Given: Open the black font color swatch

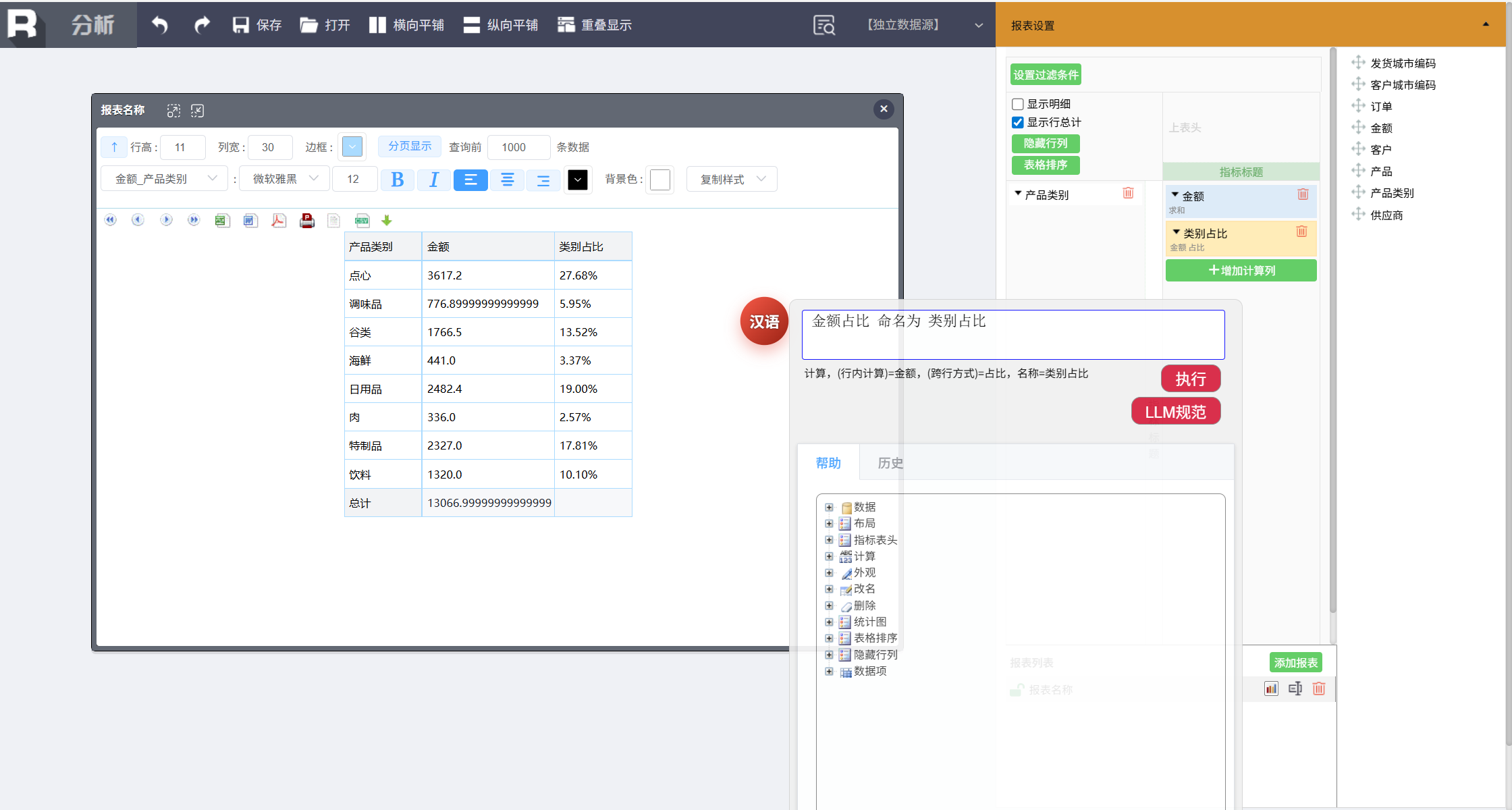Looking at the screenshot, I should (578, 180).
